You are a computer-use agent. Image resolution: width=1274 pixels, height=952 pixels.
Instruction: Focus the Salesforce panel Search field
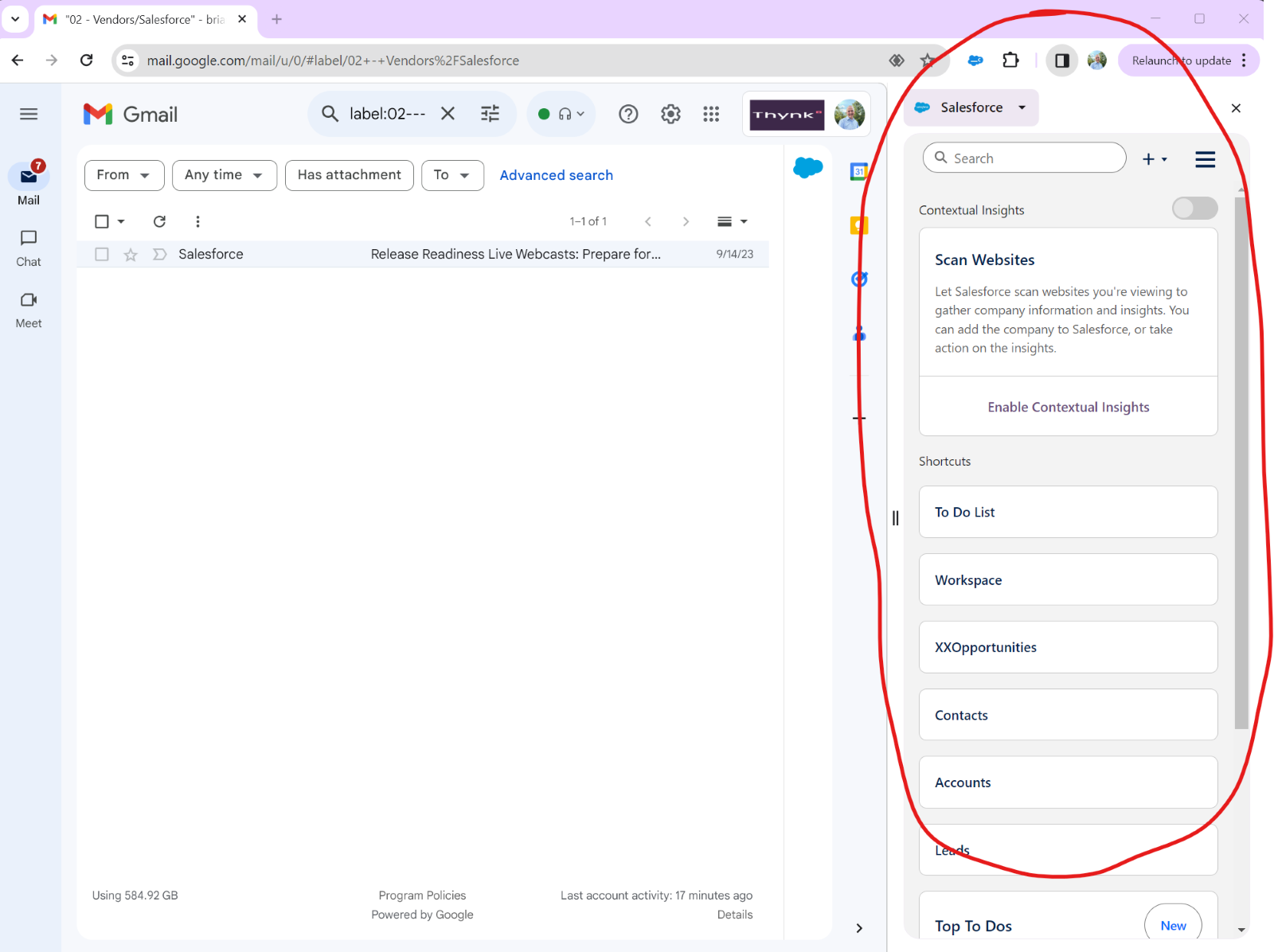pos(1024,158)
